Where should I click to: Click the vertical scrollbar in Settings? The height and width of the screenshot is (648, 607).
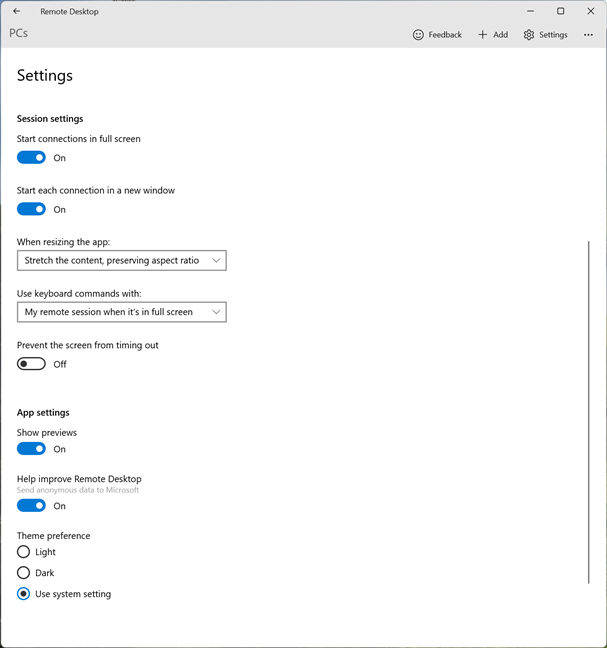coord(589,410)
